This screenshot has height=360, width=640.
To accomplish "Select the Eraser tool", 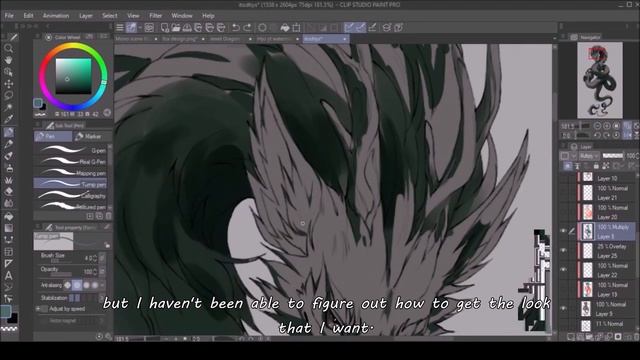I will [8, 191].
